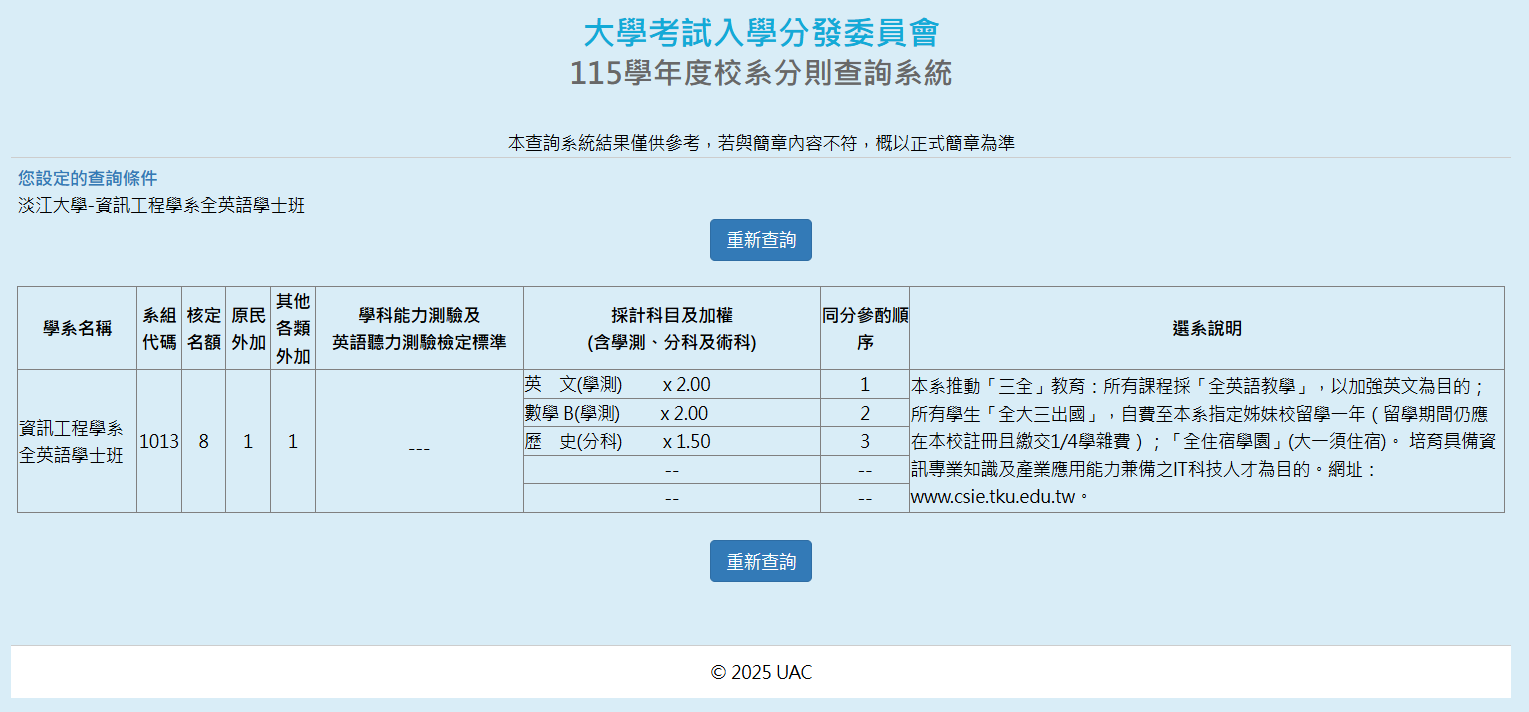Click the 同分參酌順序 column header

(x=865, y=328)
